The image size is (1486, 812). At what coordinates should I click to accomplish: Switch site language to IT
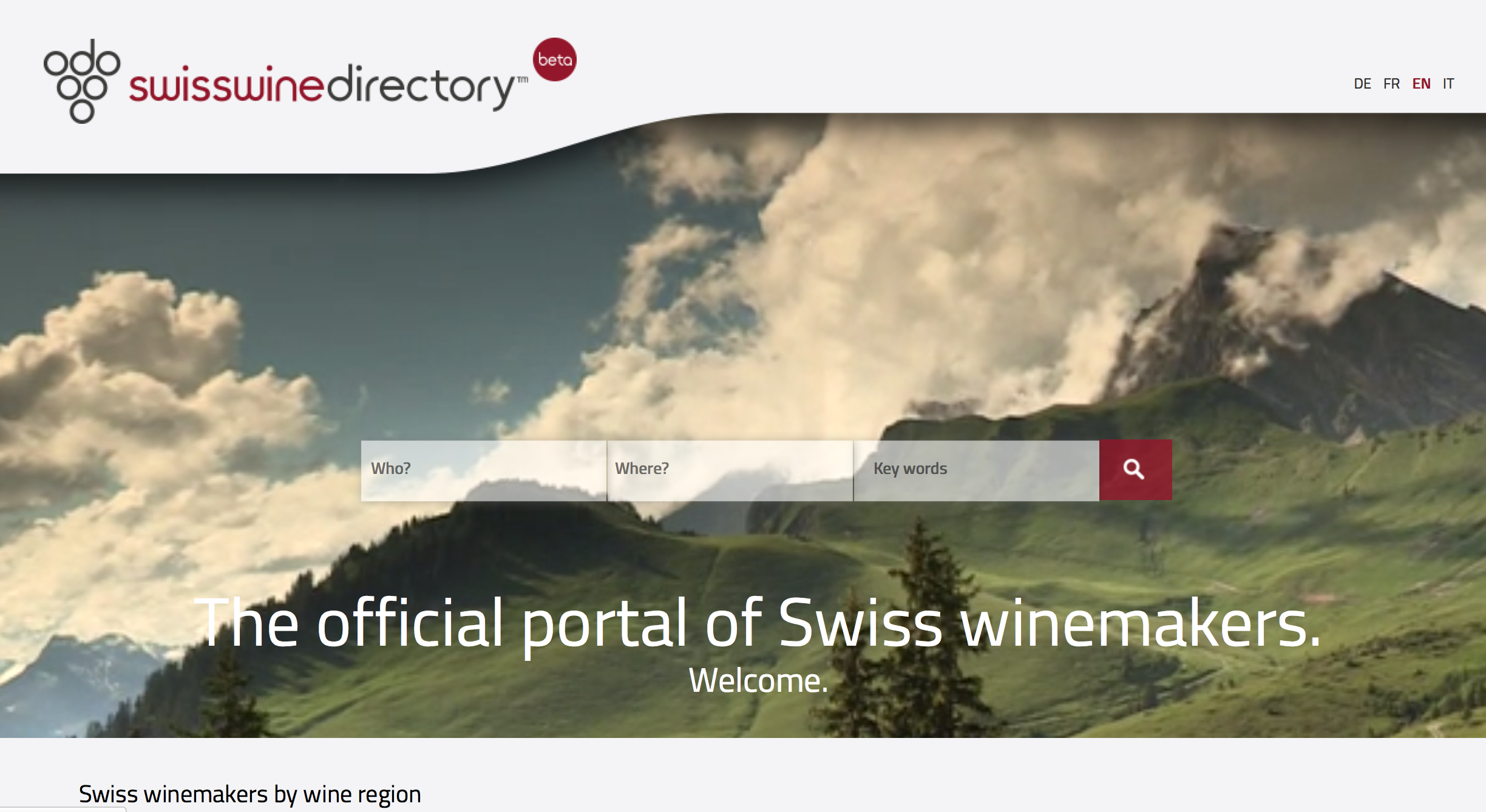click(1448, 84)
